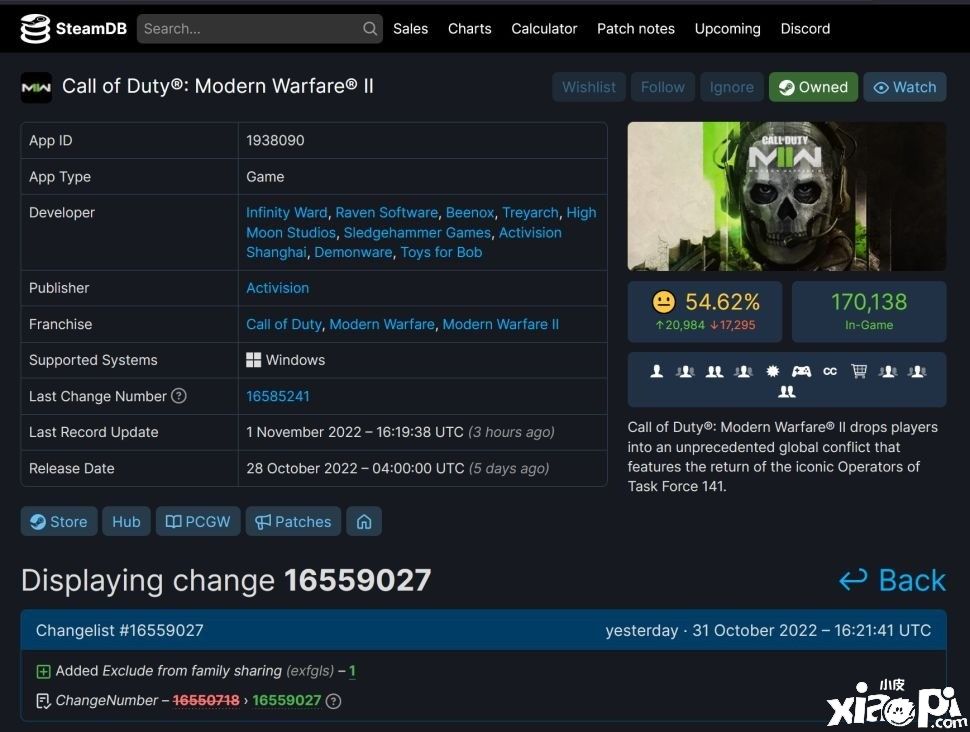
Task: Click the game header artwork image
Action: pos(786,196)
